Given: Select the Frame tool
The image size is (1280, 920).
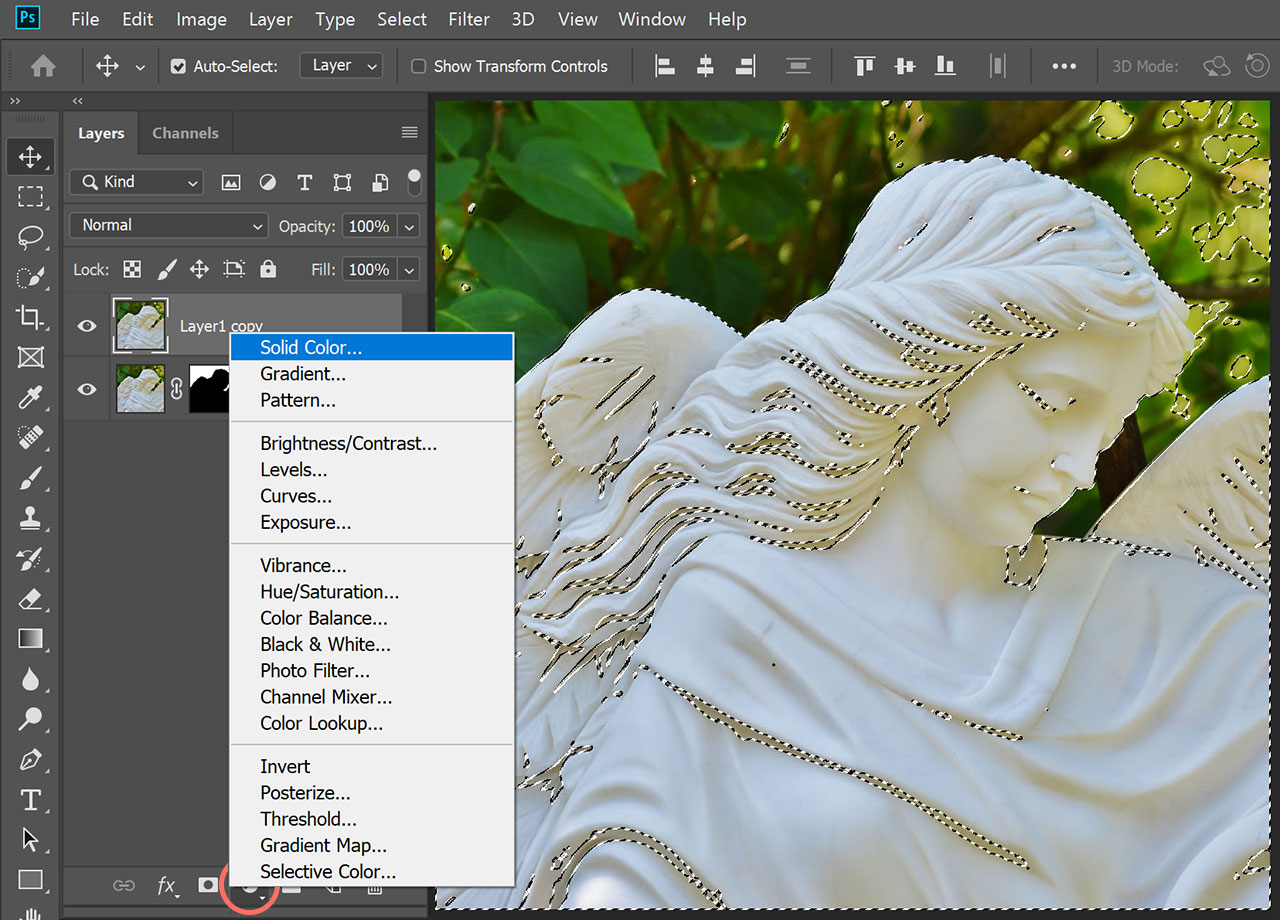Looking at the screenshot, I should click(x=30, y=358).
